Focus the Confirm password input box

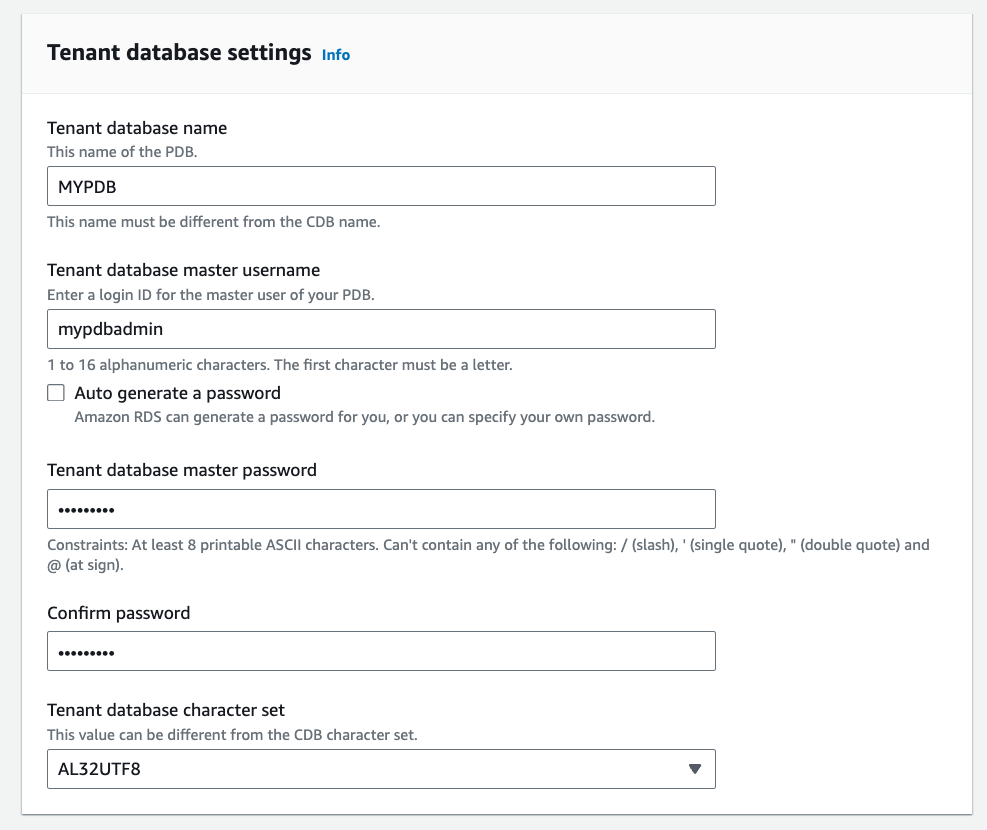(x=381, y=651)
